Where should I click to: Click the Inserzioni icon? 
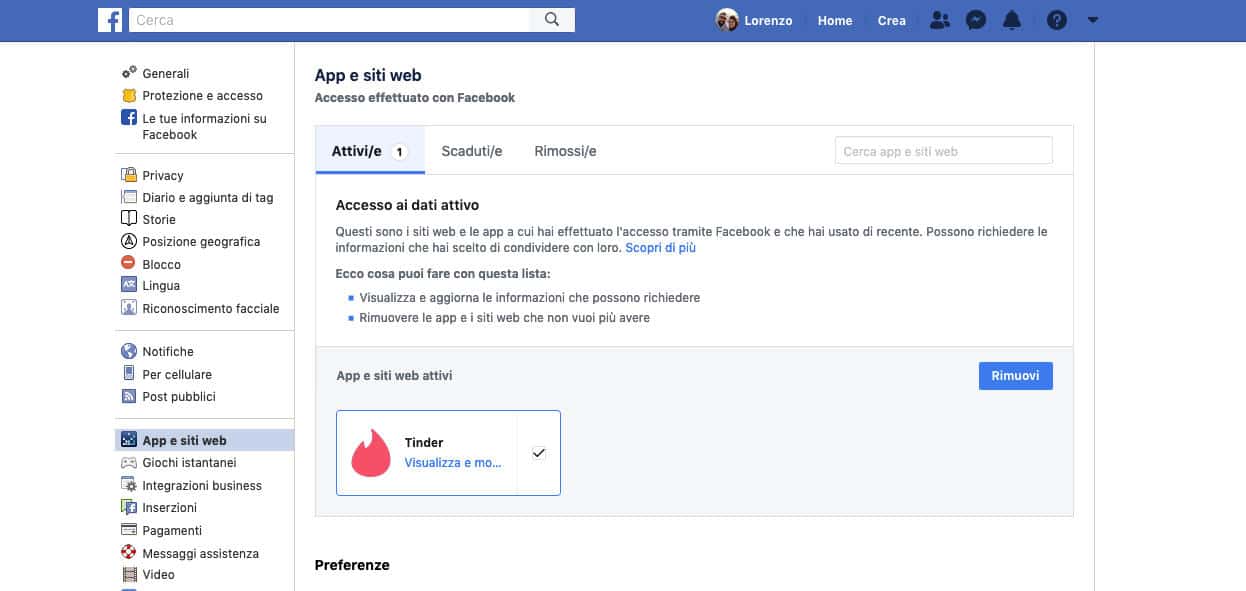coord(129,508)
